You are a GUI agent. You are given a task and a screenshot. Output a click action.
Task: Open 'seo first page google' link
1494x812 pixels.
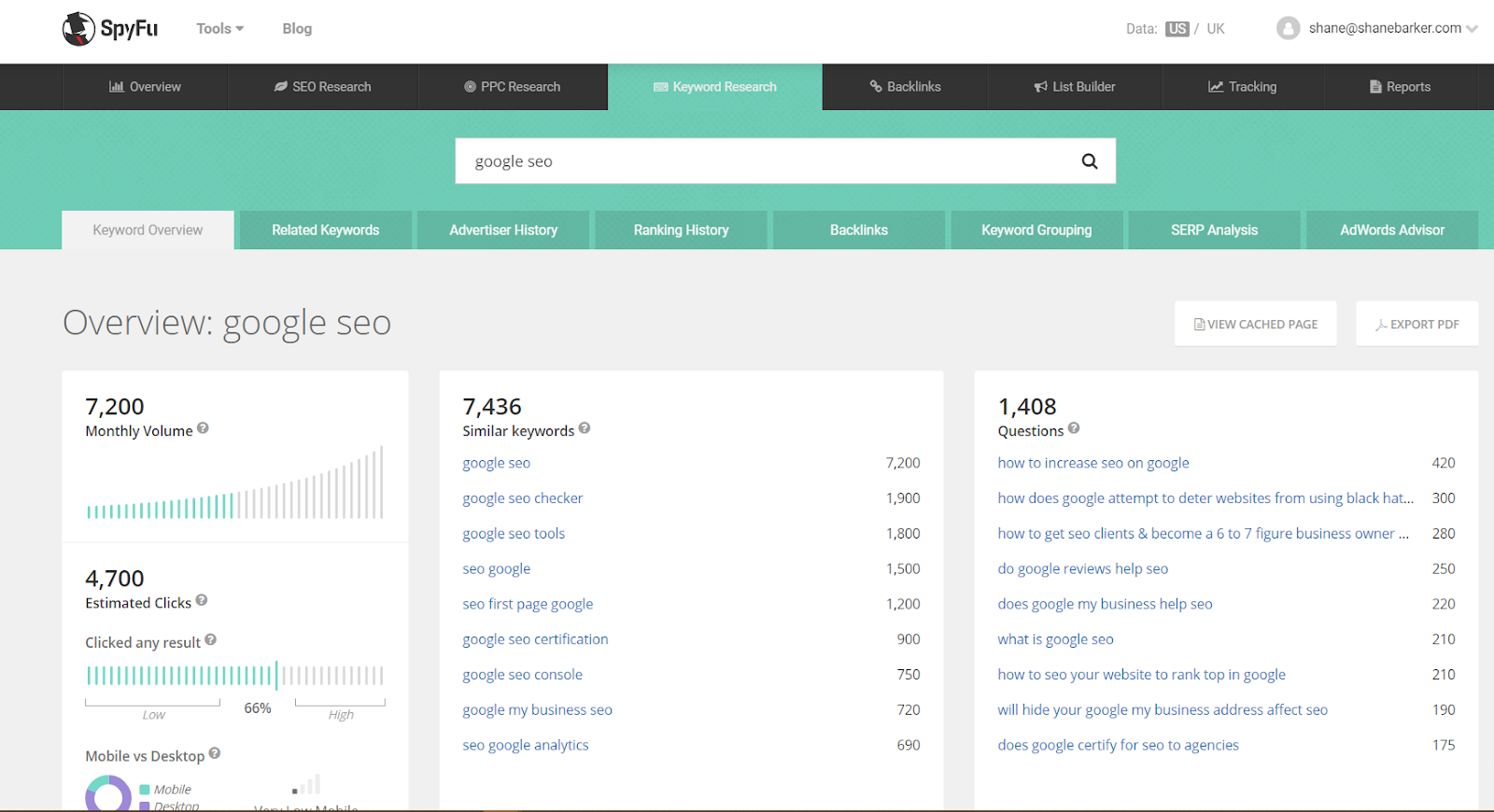528,604
